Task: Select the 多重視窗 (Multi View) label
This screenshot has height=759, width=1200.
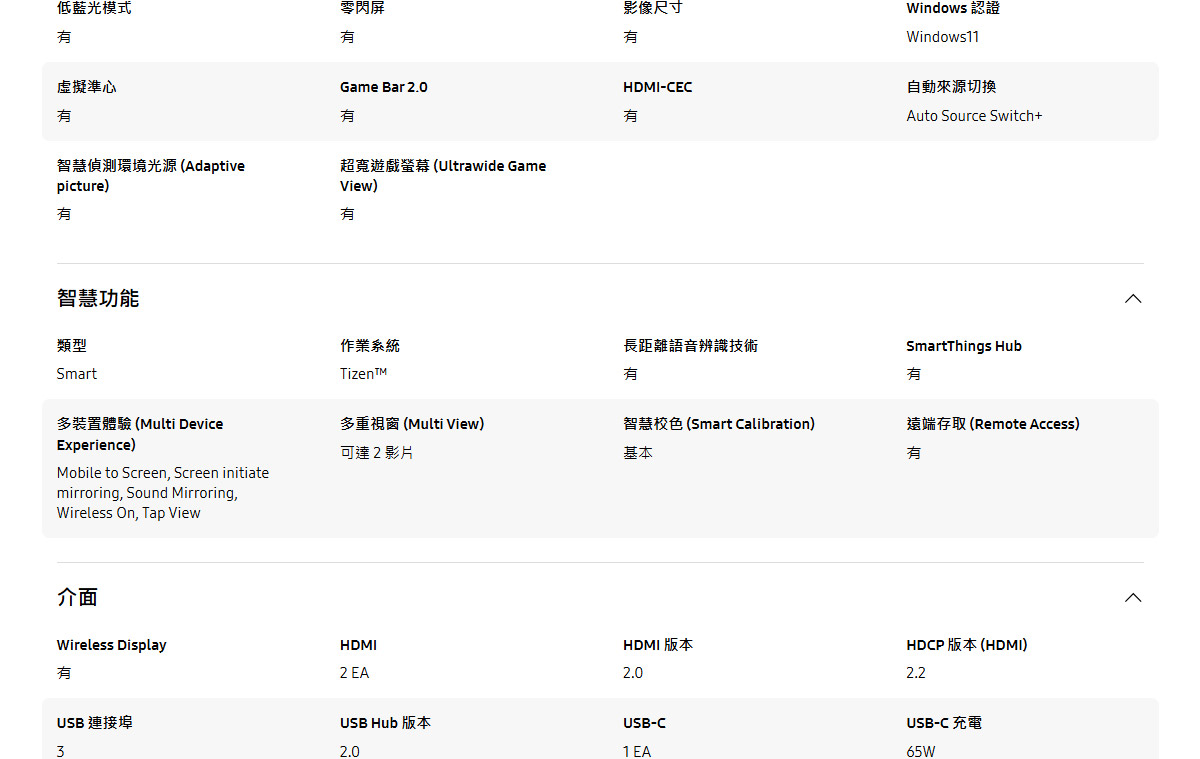Action: coord(411,424)
